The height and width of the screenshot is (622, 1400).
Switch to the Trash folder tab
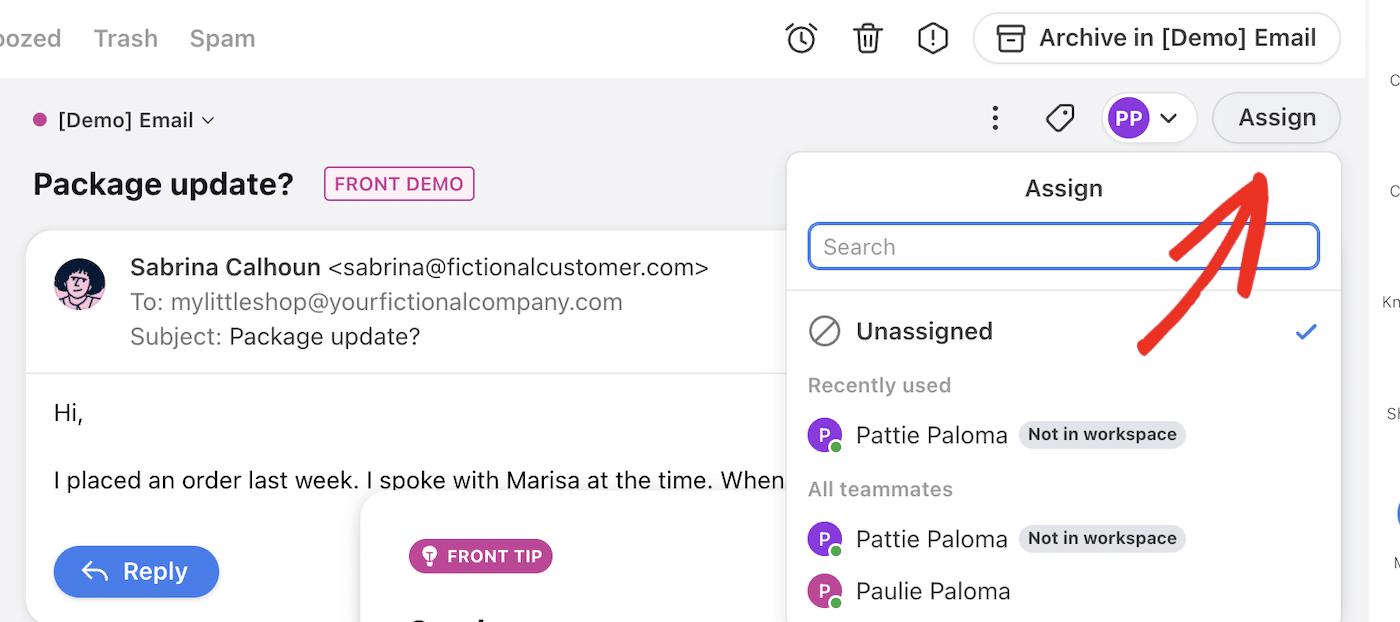[125, 38]
